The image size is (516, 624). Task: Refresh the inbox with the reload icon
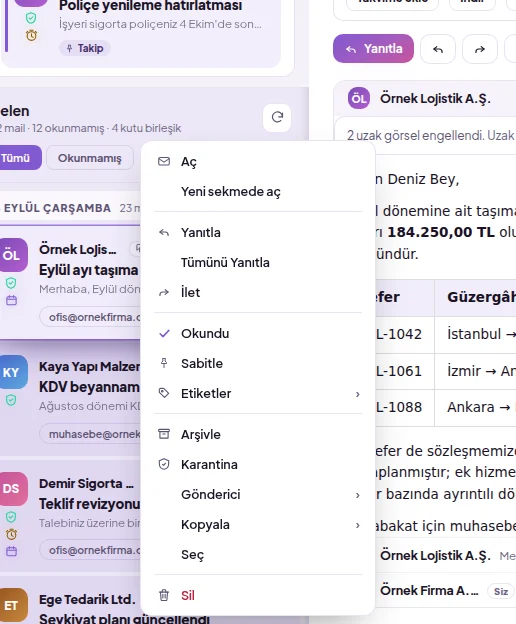point(277,117)
